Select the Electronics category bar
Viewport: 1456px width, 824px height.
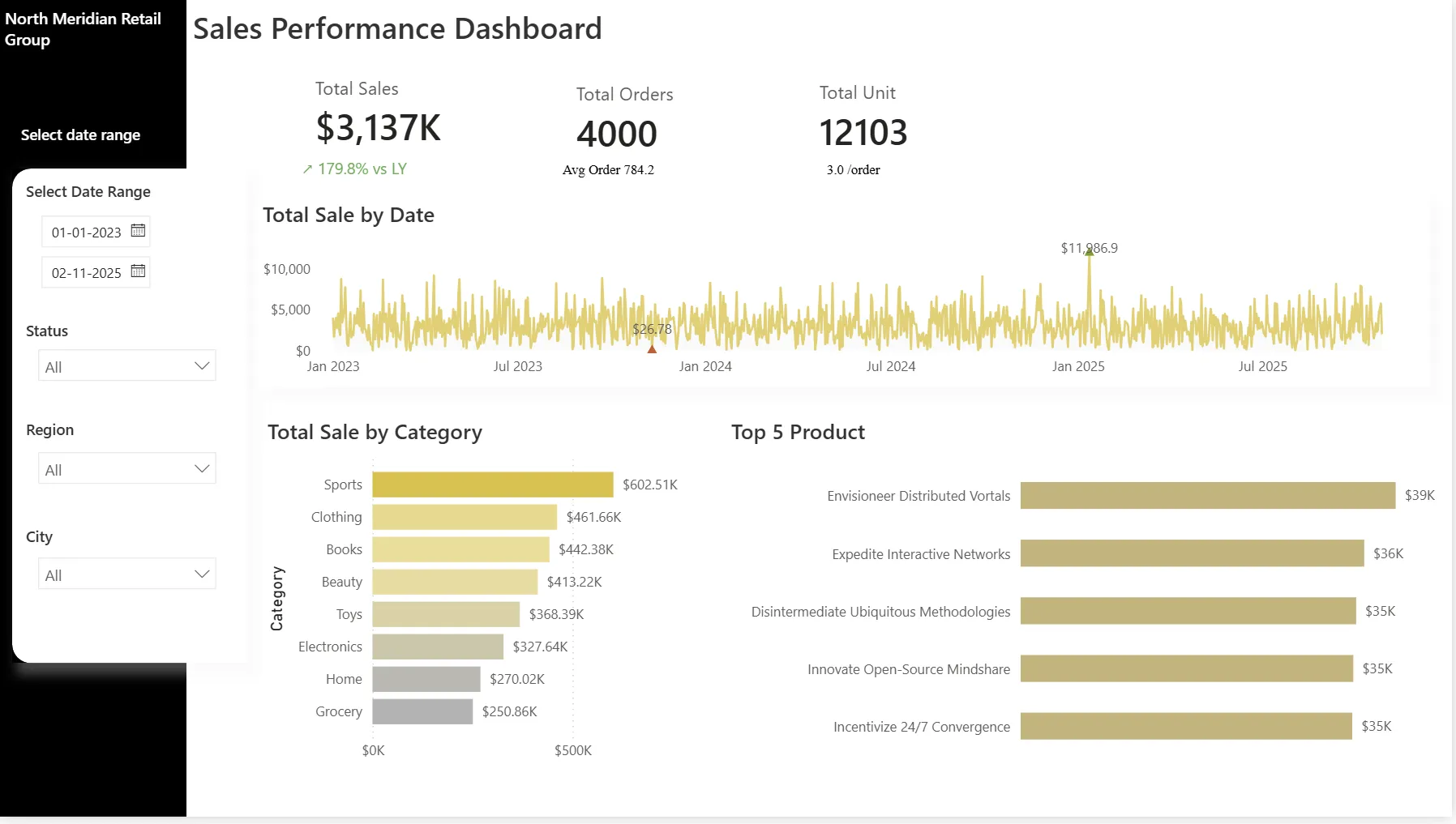click(x=438, y=647)
